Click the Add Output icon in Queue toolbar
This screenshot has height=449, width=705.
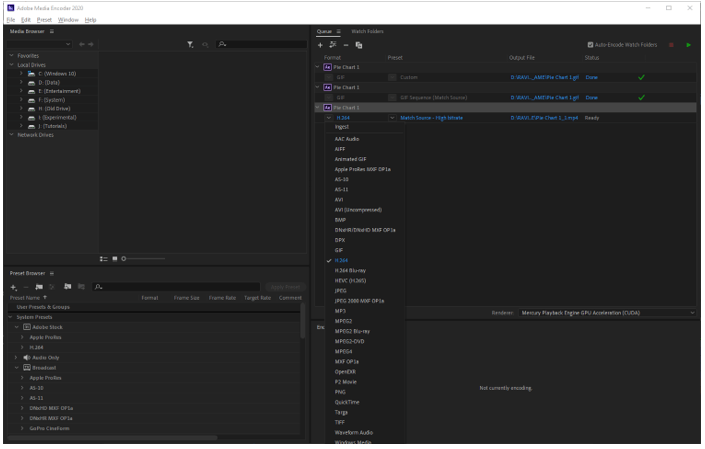(x=333, y=44)
